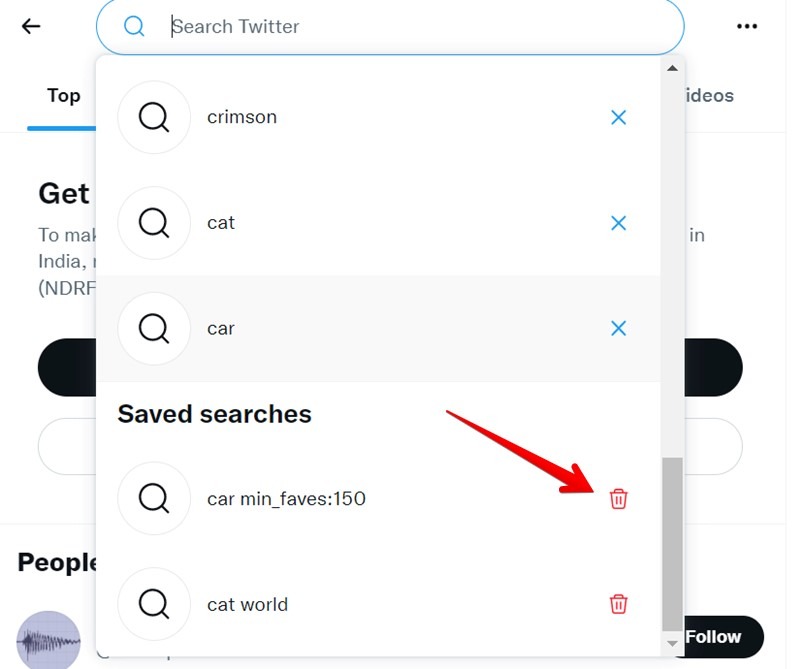Delete saved search "car min_faves:150" with trash icon

(x=618, y=498)
